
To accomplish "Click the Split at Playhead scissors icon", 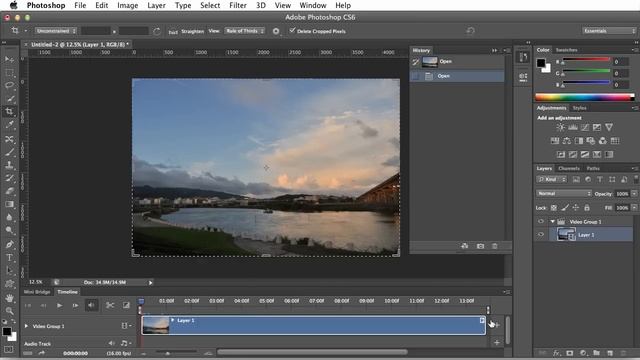I will (110, 305).
